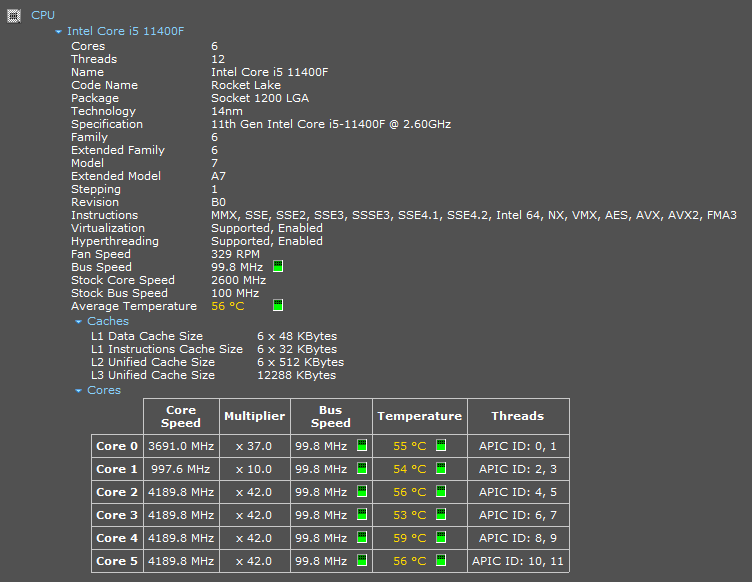Click Core 0 bus speed graph icon
This screenshot has width=752, height=582.
(362, 446)
